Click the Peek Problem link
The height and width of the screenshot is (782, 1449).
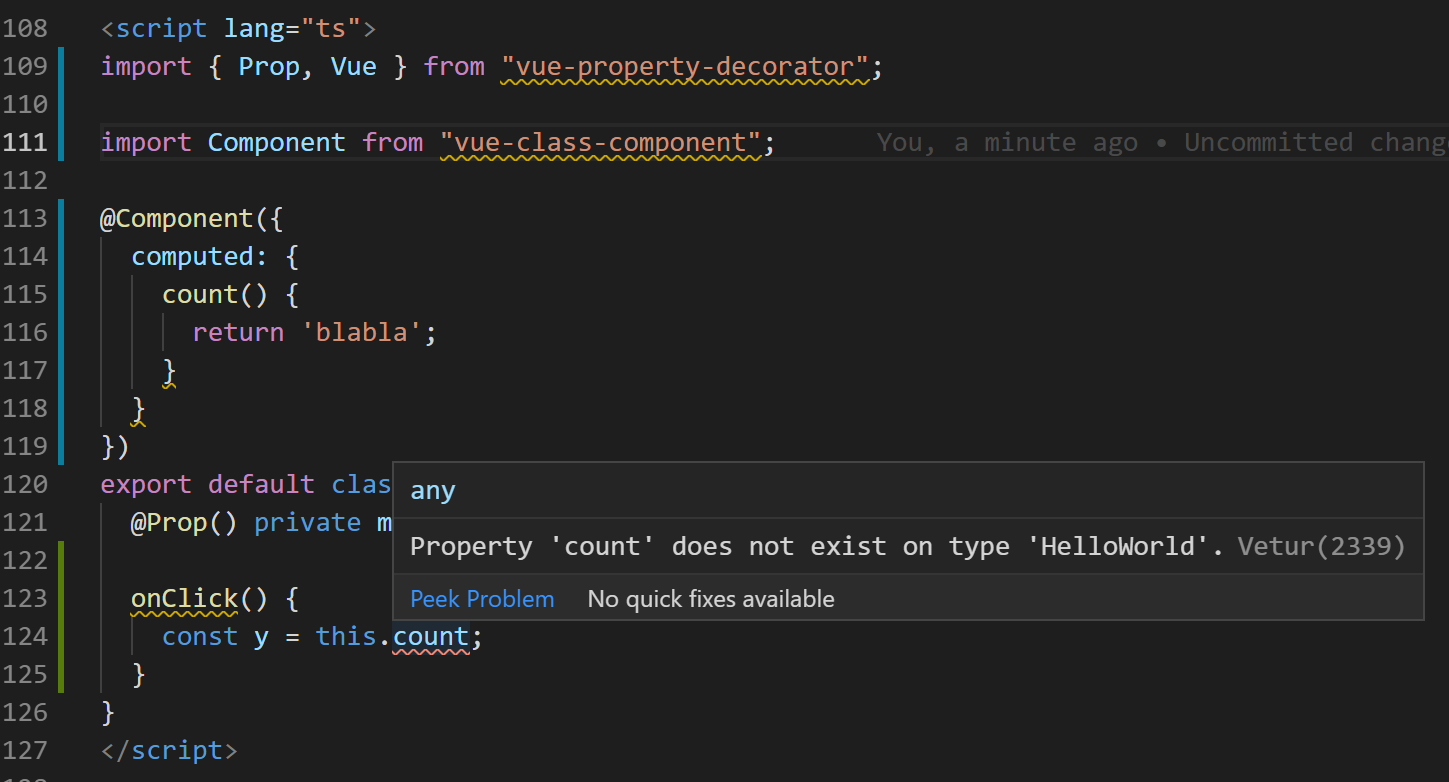(481, 598)
